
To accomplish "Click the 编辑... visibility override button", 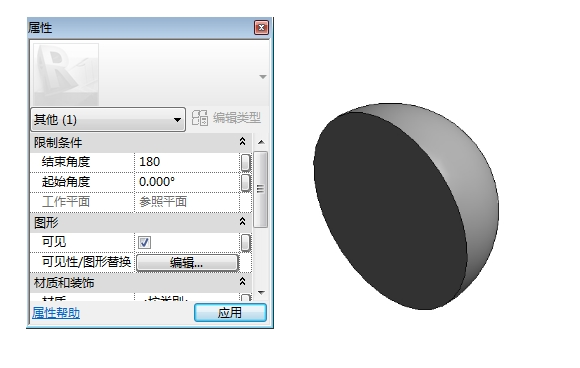I will [187, 263].
